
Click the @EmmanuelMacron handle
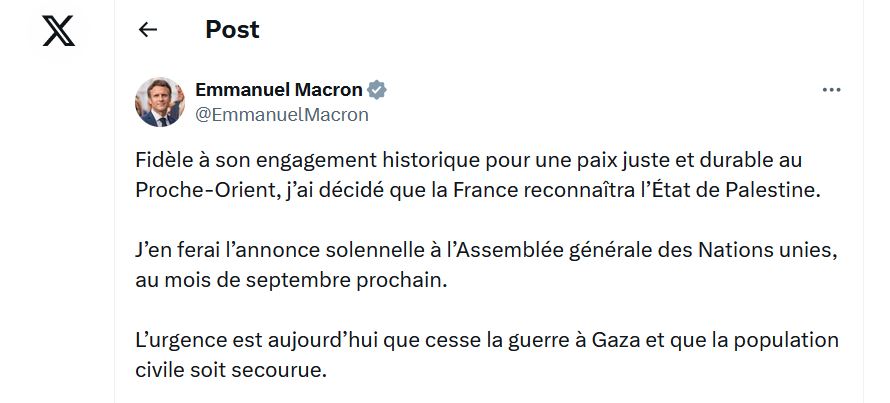[282, 115]
